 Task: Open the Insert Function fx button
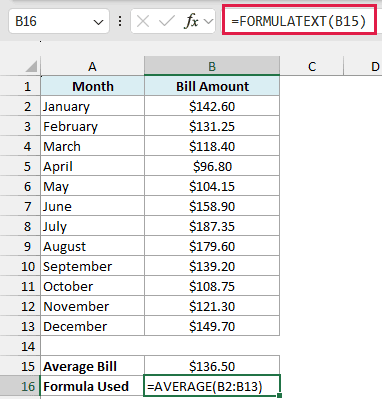click(191, 22)
